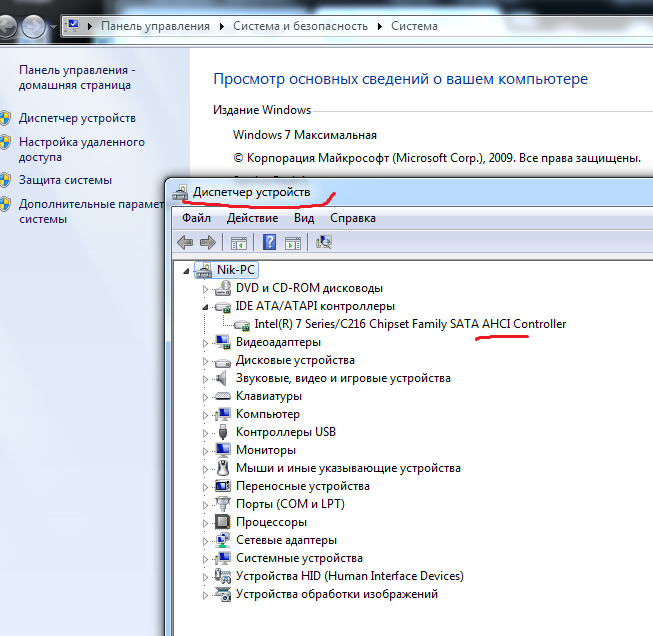This screenshot has width=653, height=636.
Task: Click the Nik-PC computer icon
Action: click(x=204, y=270)
